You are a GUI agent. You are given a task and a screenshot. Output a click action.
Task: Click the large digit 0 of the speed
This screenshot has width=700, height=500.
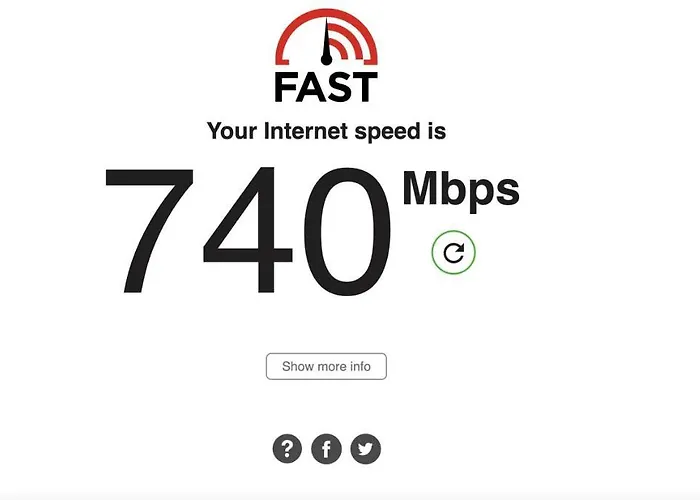pyautogui.click(x=348, y=231)
